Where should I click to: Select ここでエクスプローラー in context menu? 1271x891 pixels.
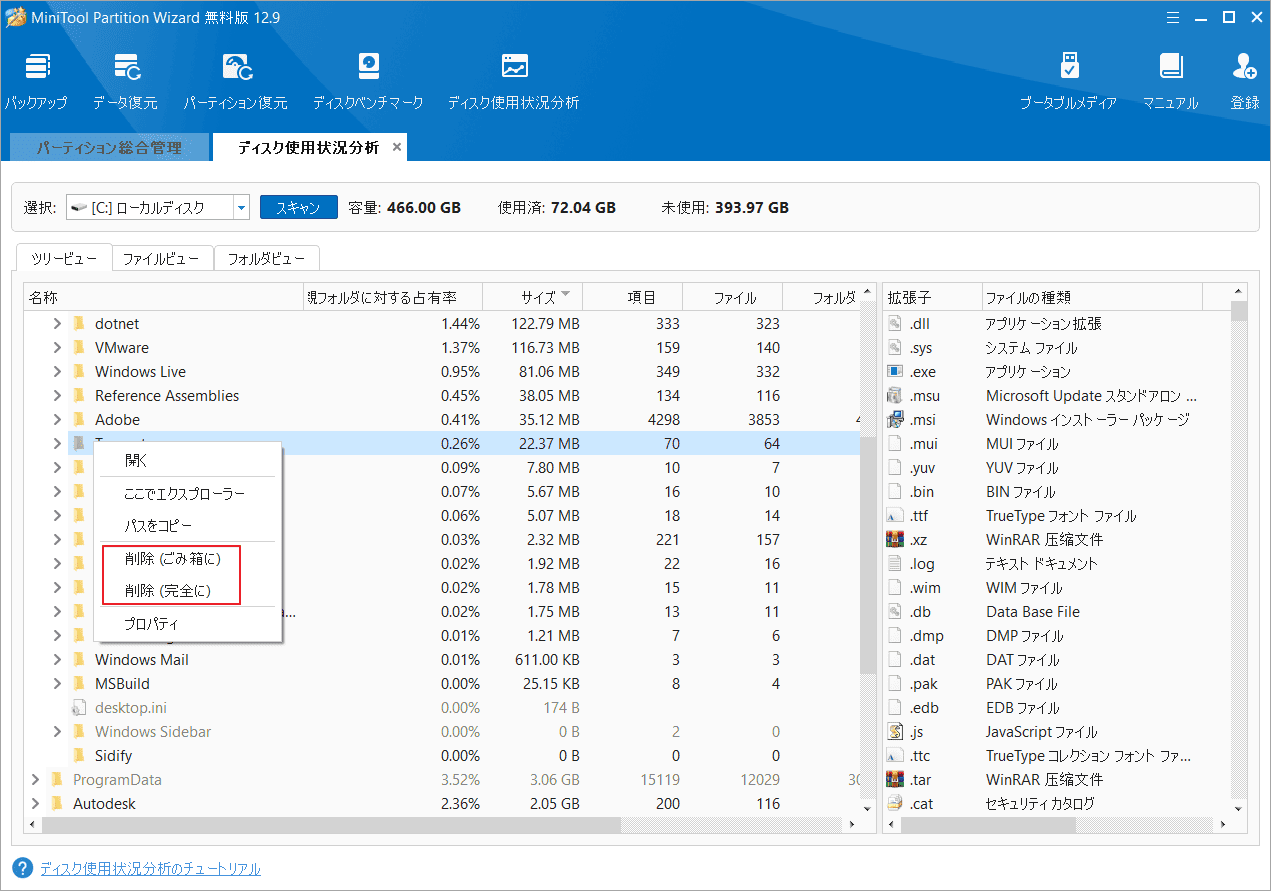click(x=188, y=494)
